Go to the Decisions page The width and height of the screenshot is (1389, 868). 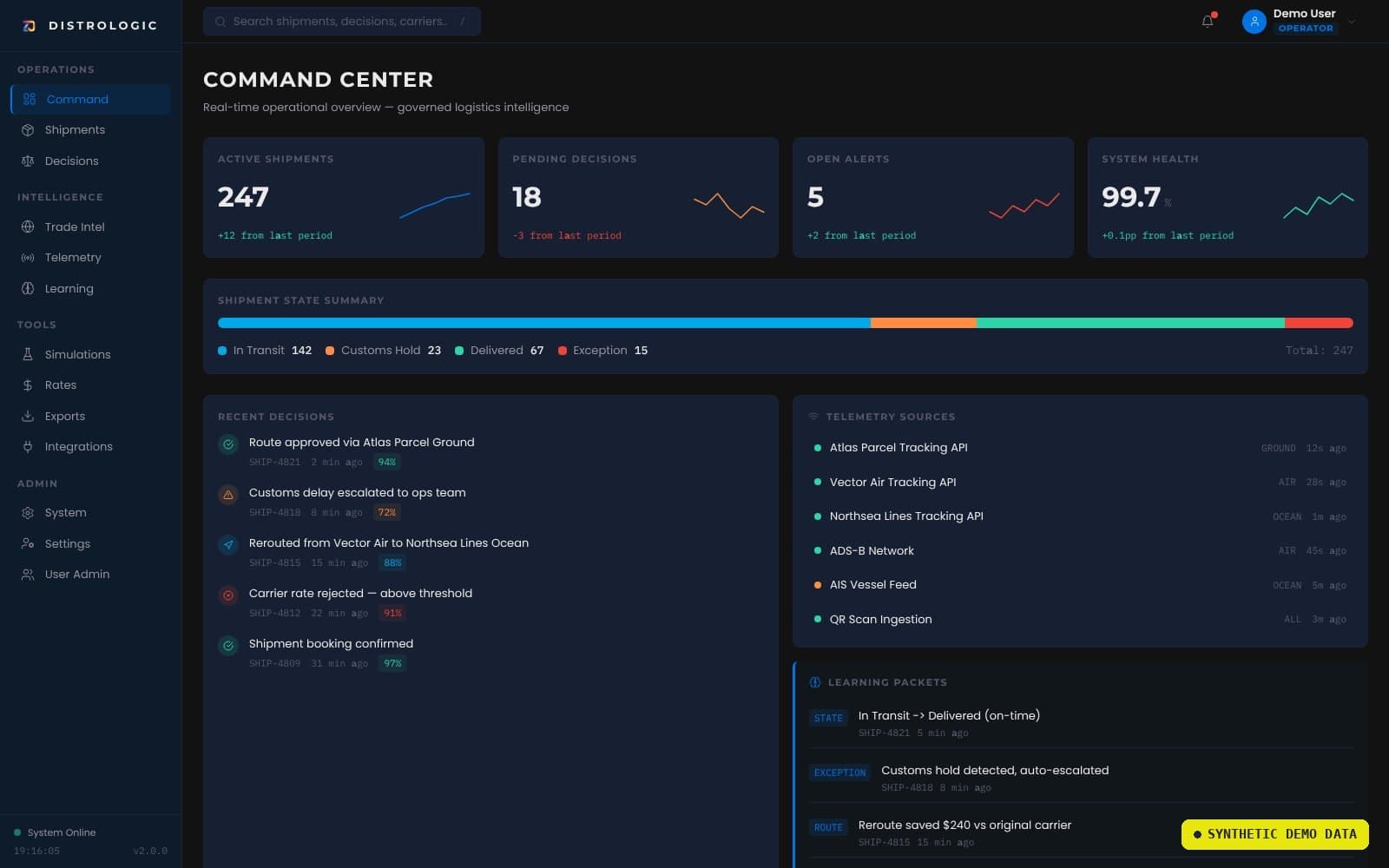(x=90, y=161)
